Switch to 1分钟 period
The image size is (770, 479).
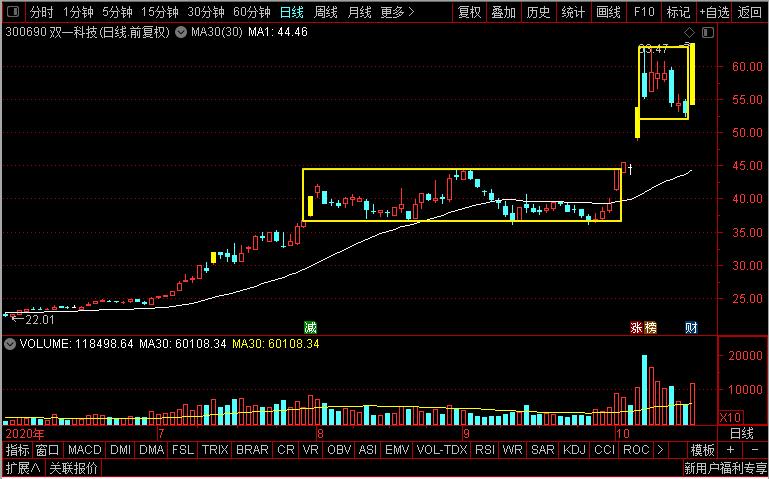click(79, 12)
